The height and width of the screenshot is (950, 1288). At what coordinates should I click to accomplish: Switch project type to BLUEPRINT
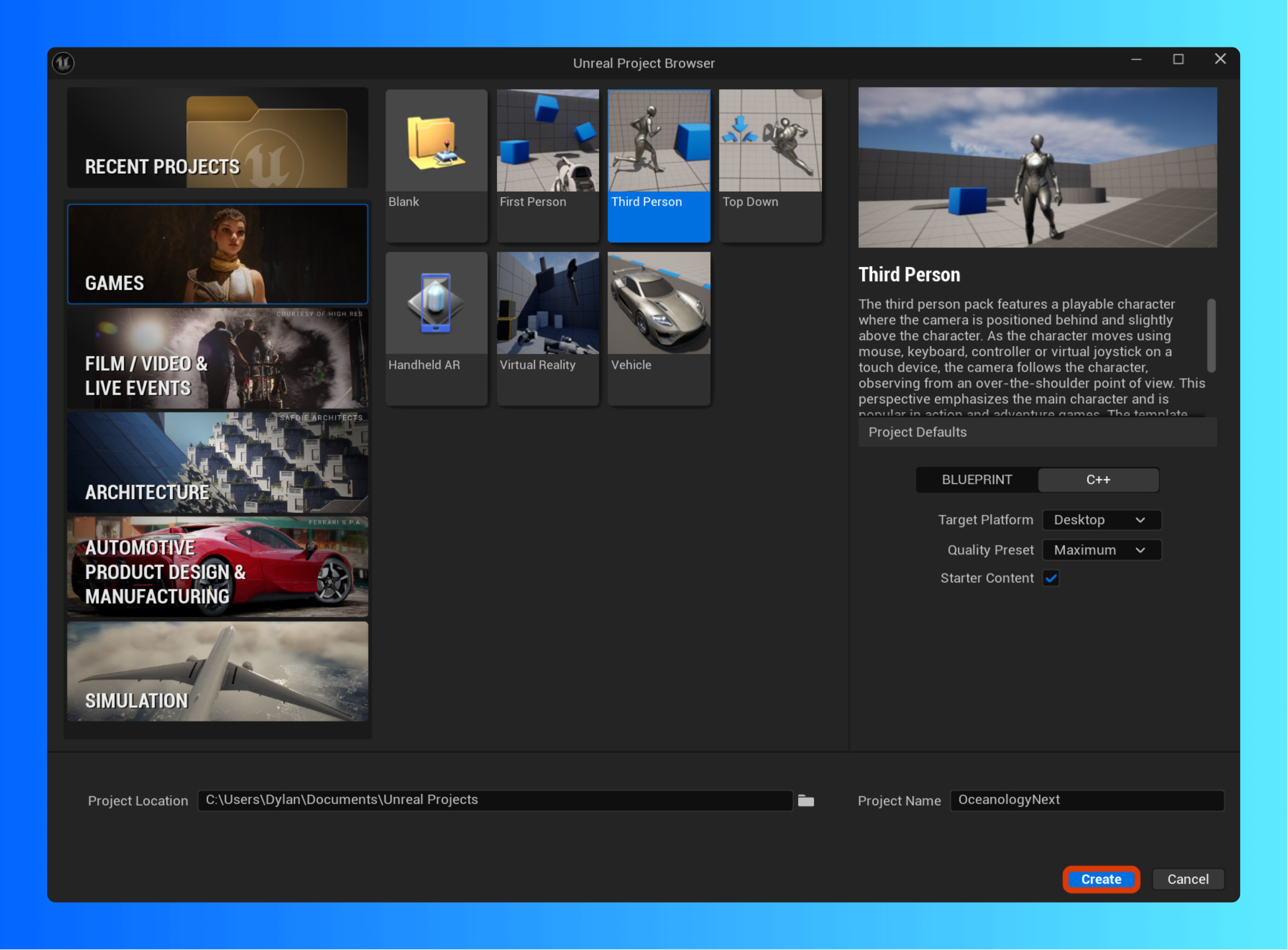tap(977, 480)
